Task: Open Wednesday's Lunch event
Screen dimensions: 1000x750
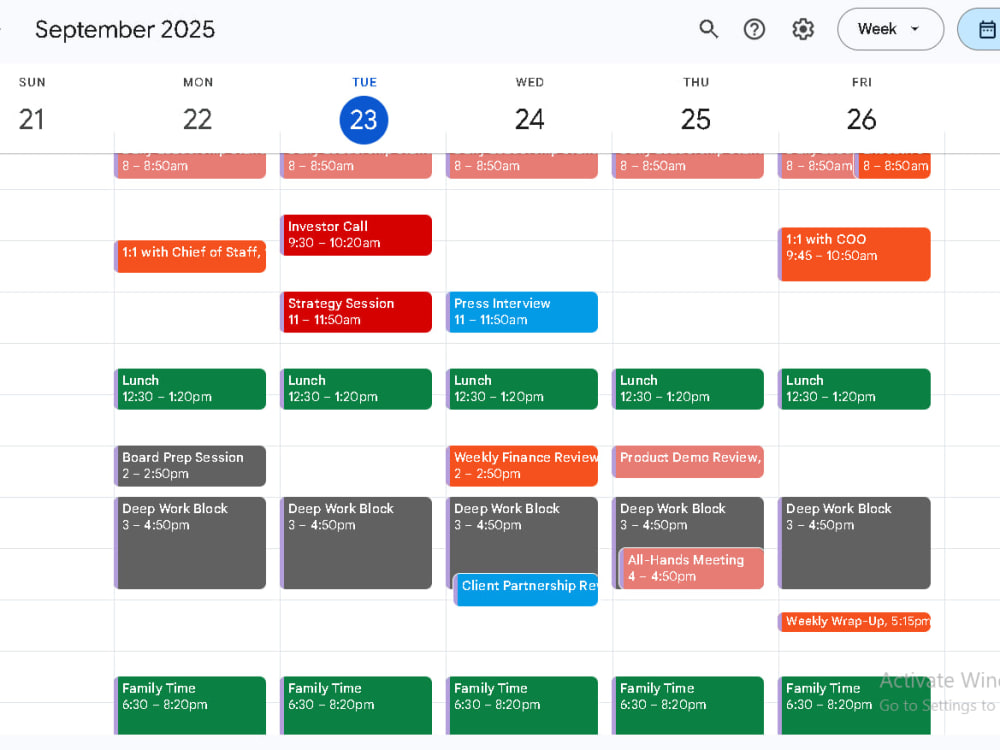Action: click(x=522, y=388)
